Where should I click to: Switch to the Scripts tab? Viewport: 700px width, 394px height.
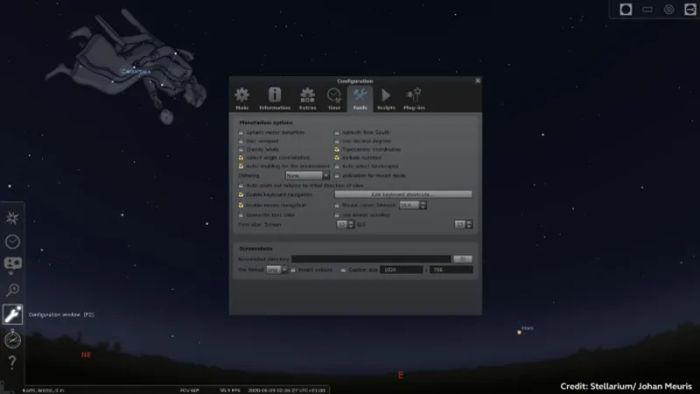tap(386, 99)
